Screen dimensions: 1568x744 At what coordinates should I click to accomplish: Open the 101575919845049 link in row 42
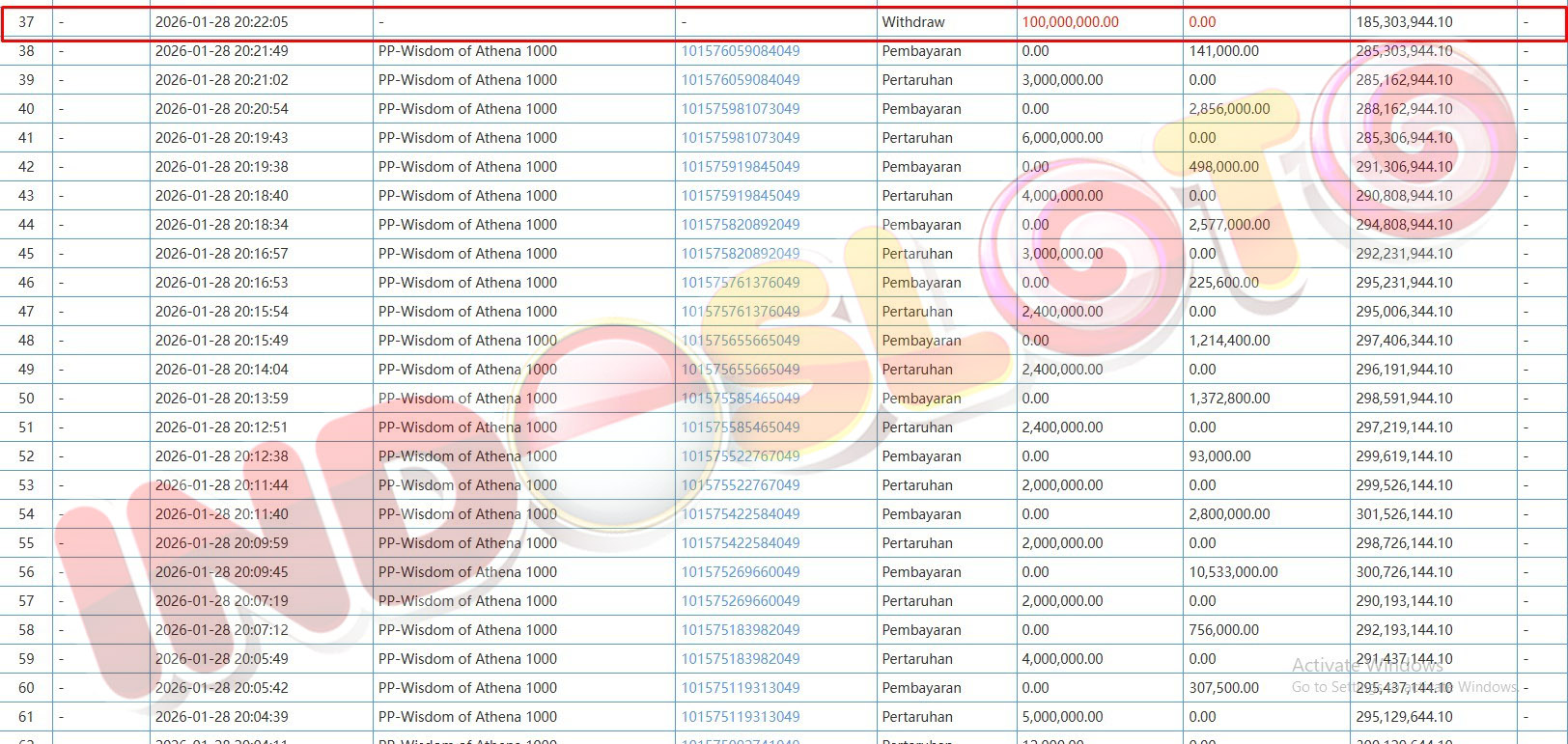coord(740,167)
